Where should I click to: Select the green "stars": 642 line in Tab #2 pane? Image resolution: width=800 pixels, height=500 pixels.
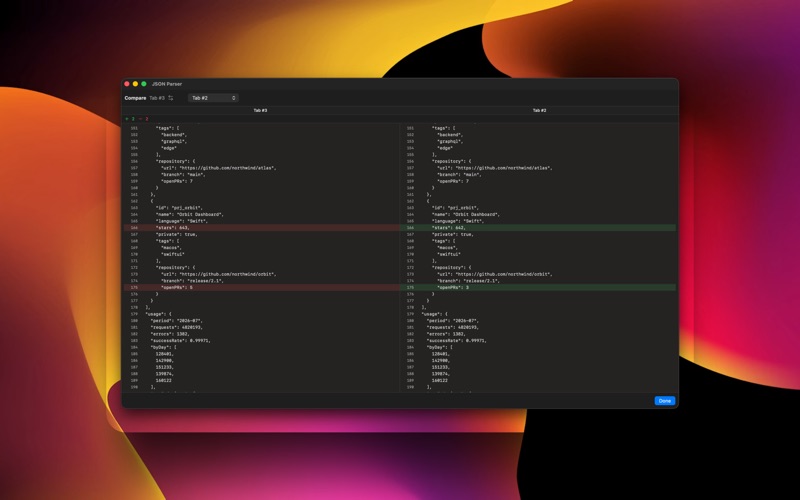click(538, 228)
